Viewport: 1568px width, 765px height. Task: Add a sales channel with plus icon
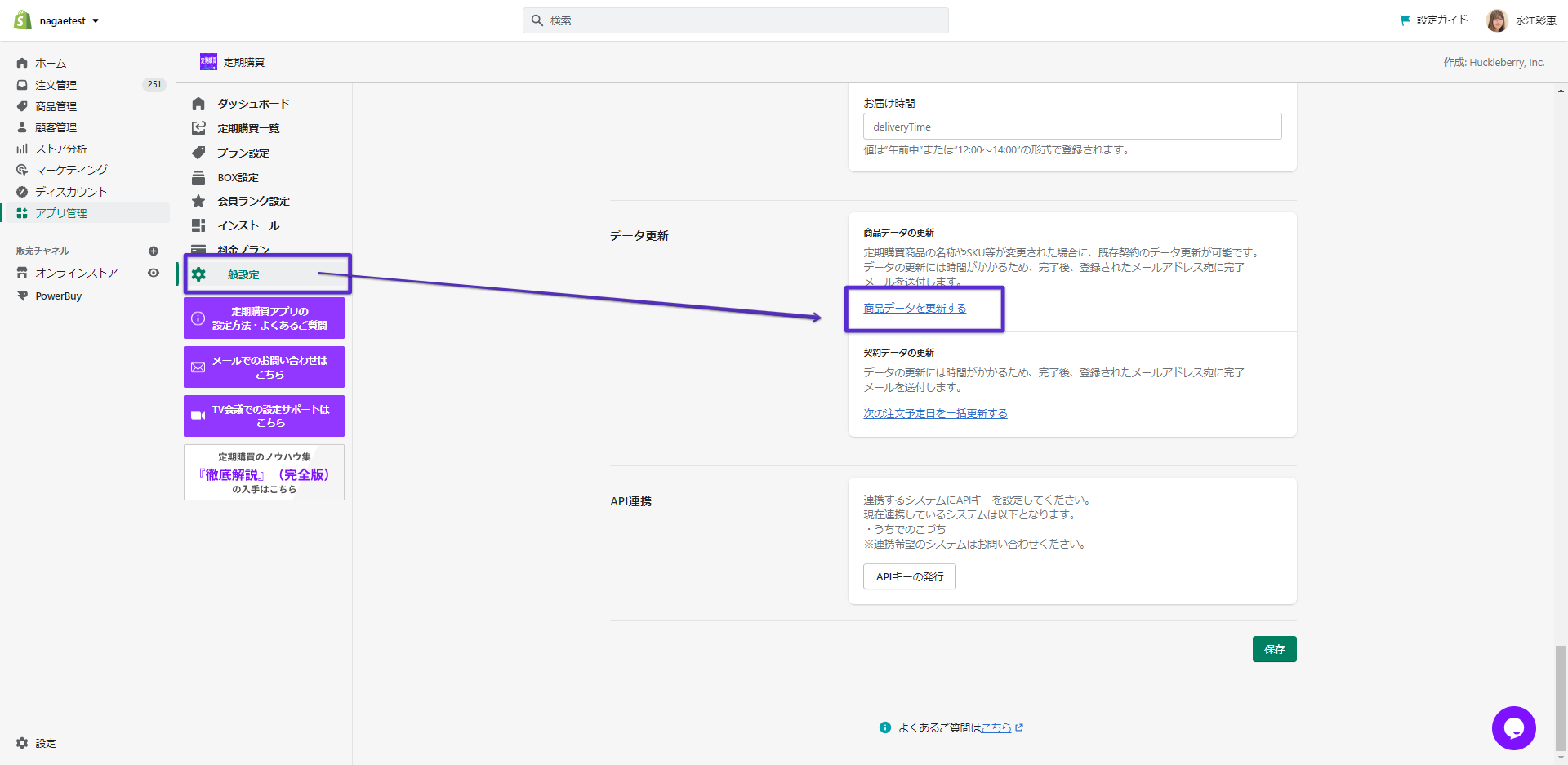click(154, 251)
